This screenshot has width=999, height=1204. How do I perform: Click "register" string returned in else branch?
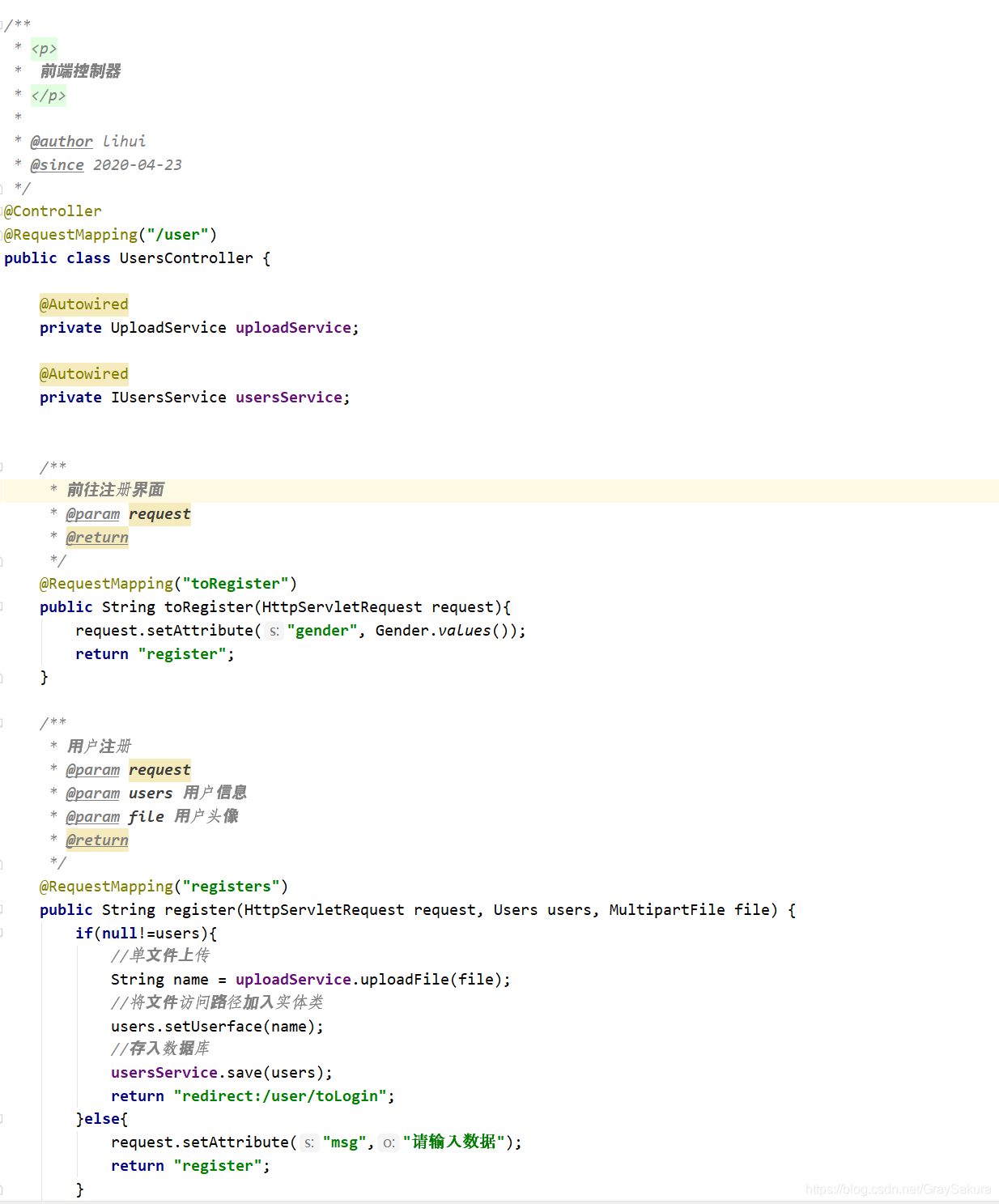click(218, 1166)
